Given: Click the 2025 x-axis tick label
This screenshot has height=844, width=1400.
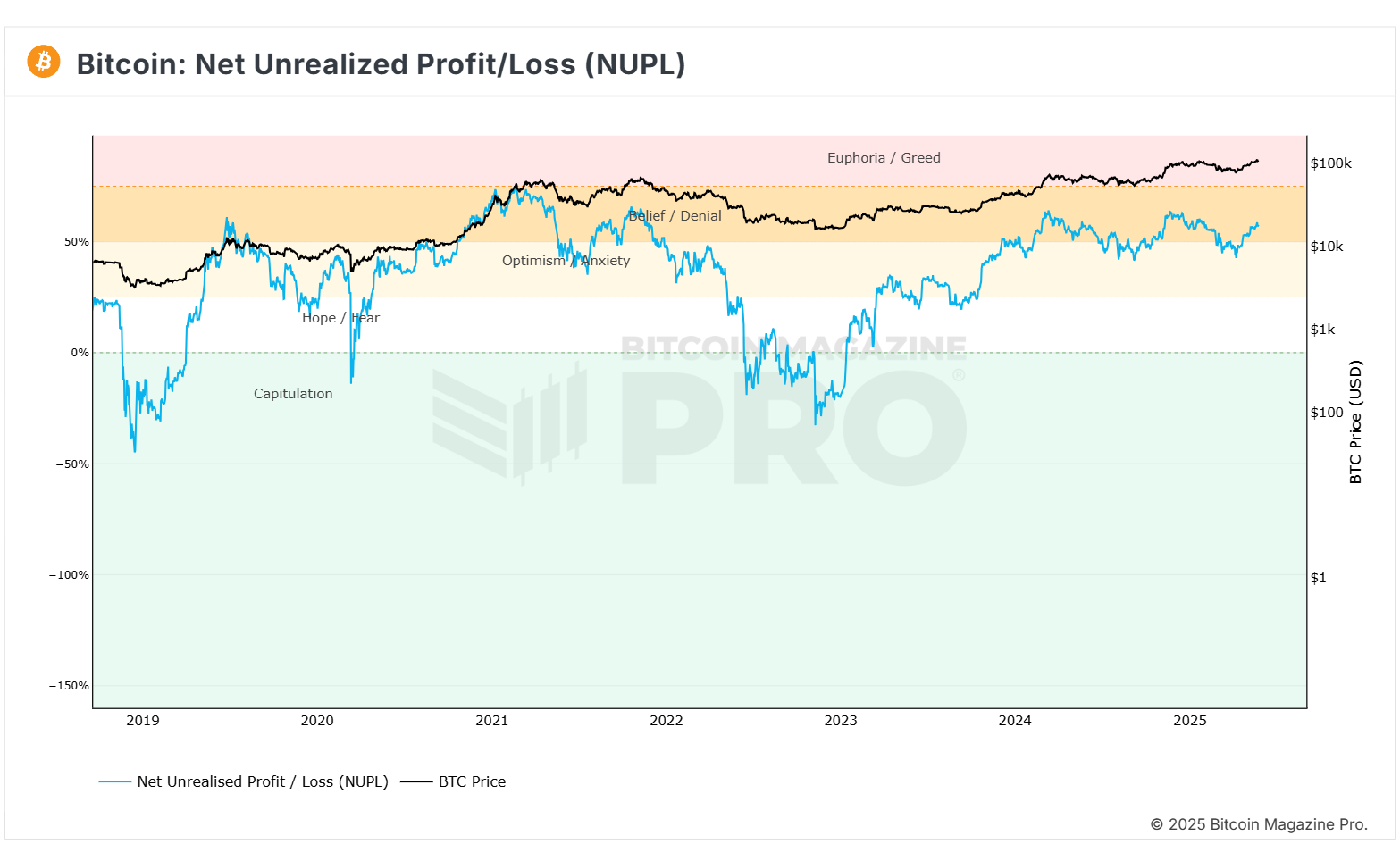Looking at the screenshot, I should point(1189,721).
